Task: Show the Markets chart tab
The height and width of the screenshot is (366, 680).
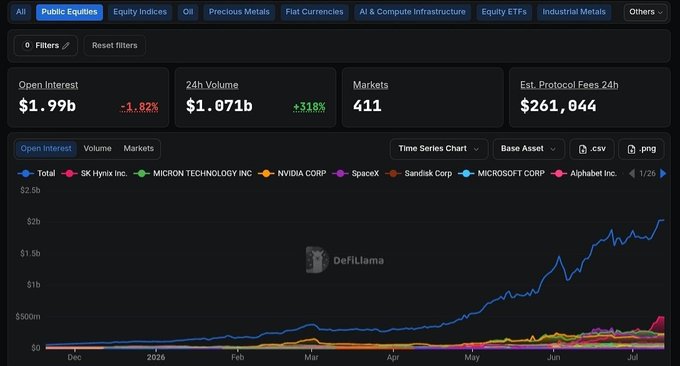Action: [x=138, y=149]
